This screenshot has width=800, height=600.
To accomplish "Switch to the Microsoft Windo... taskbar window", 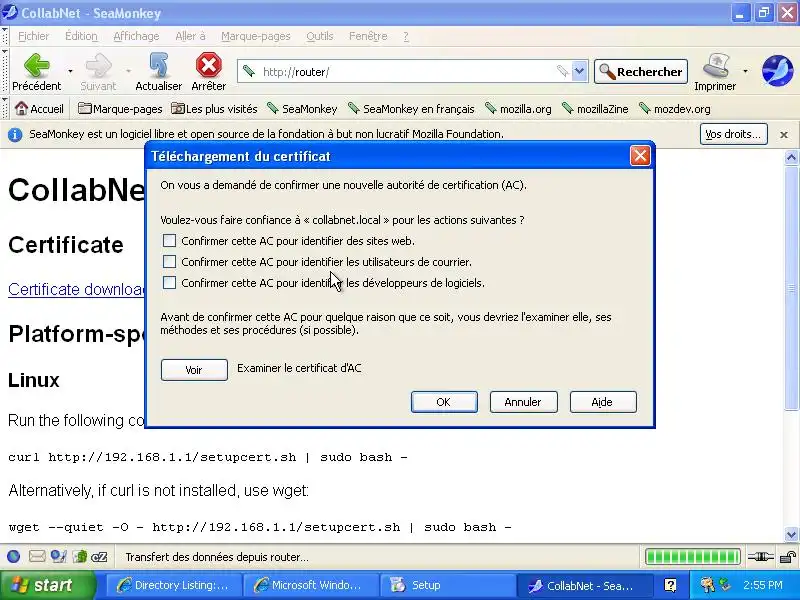I will click(310, 585).
